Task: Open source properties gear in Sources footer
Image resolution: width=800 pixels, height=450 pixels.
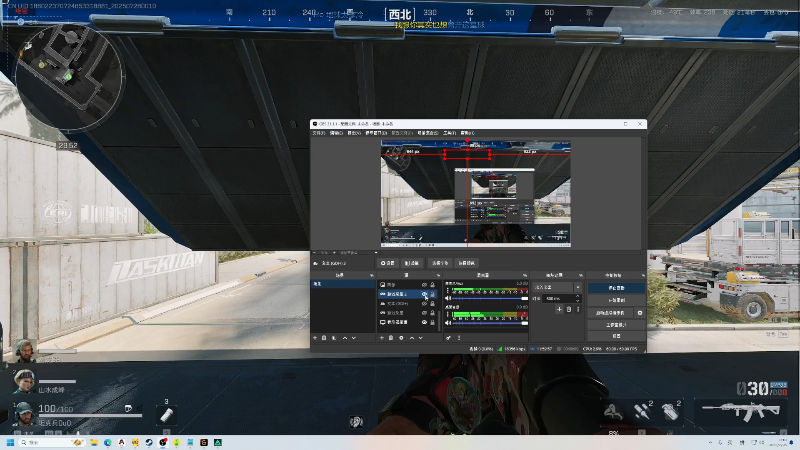Action: pos(401,338)
